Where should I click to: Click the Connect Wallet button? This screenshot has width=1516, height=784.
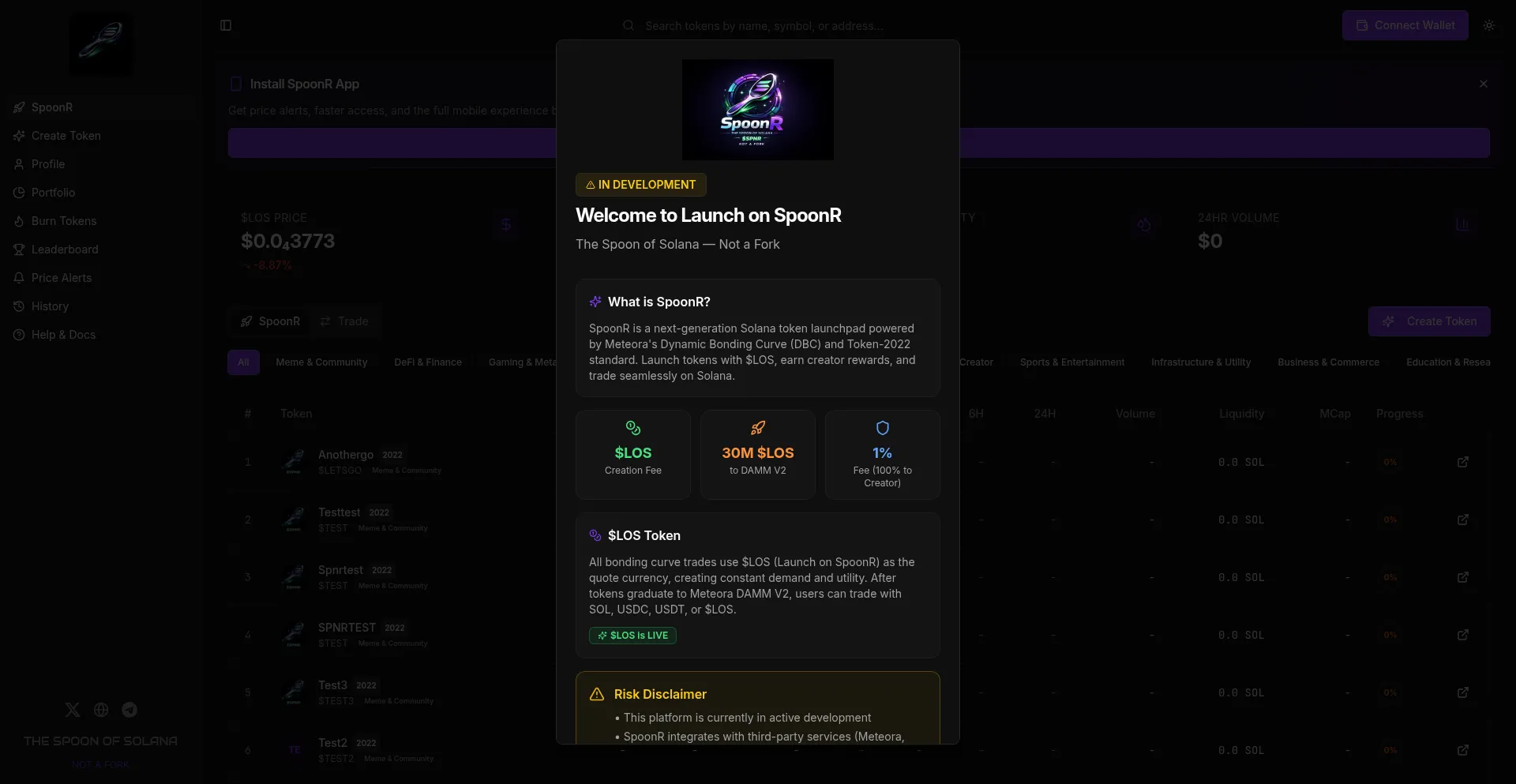click(x=1405, y=25)
